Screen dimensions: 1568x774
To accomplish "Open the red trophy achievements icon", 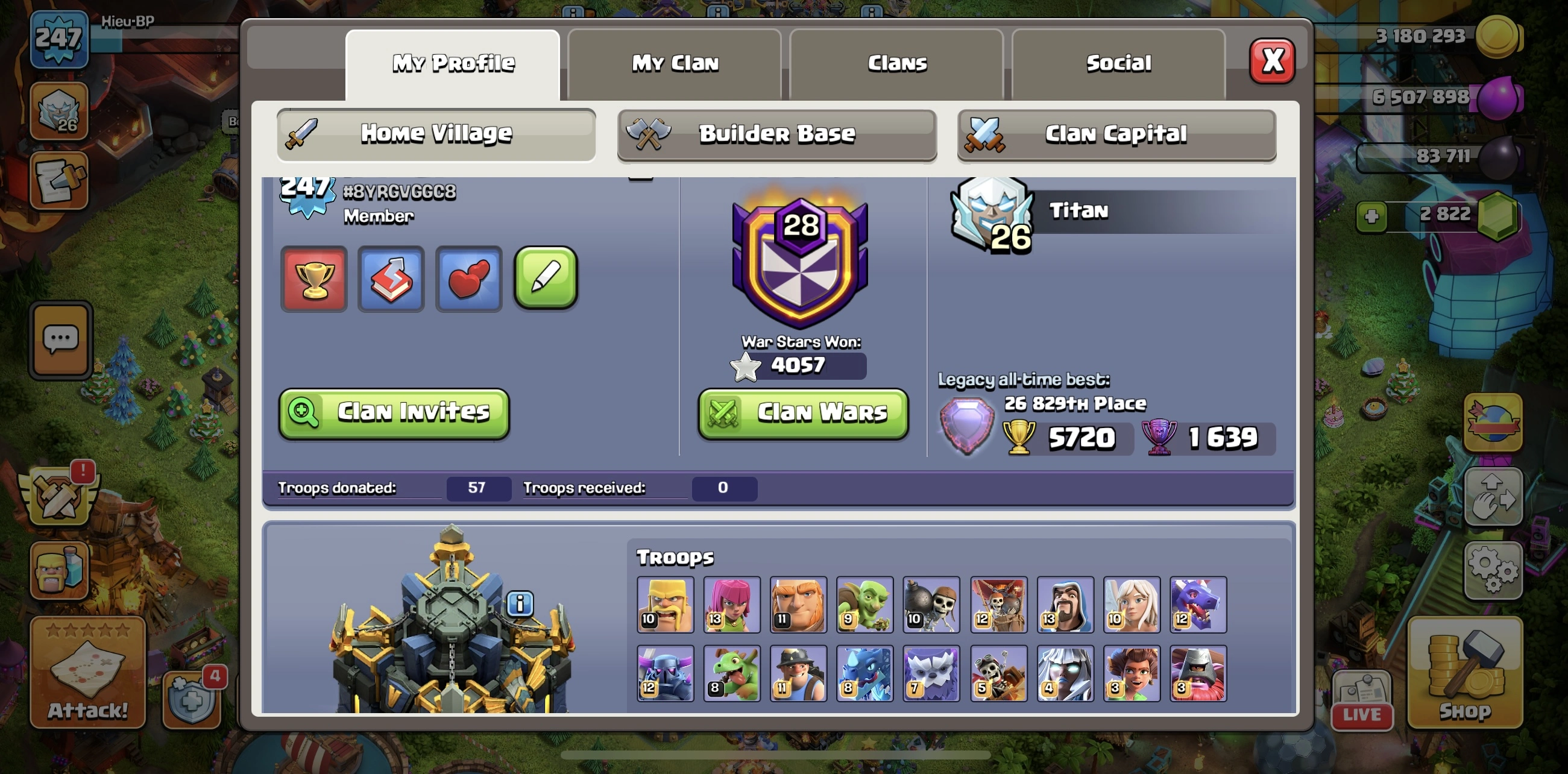I will coord(314,279).
